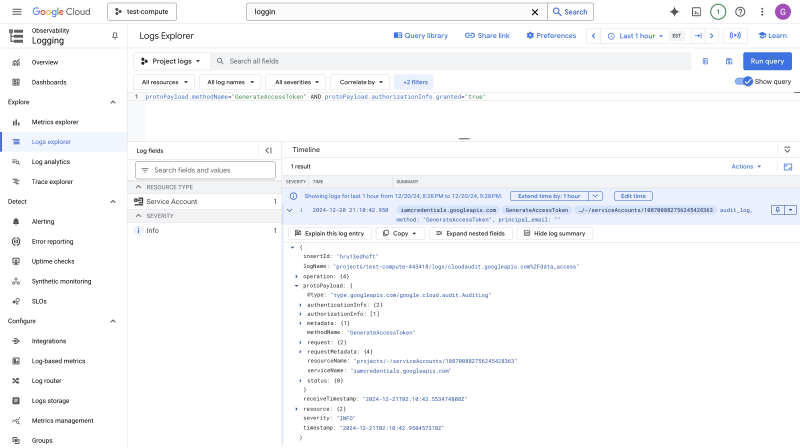Open the three-dot settings menu in header

click(x=762, y=12)
